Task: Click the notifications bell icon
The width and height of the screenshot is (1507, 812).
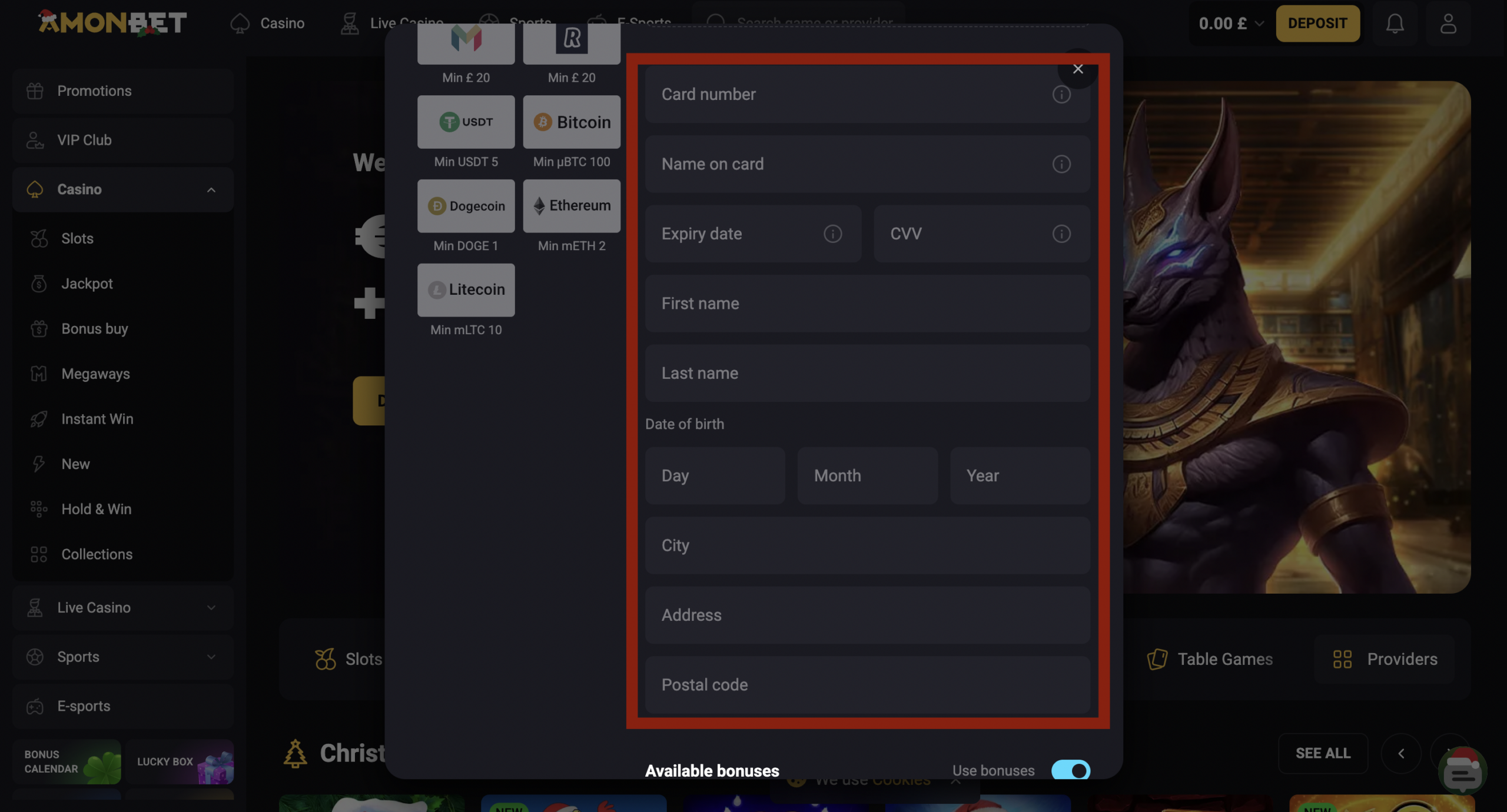Action: click(1394, 24)
